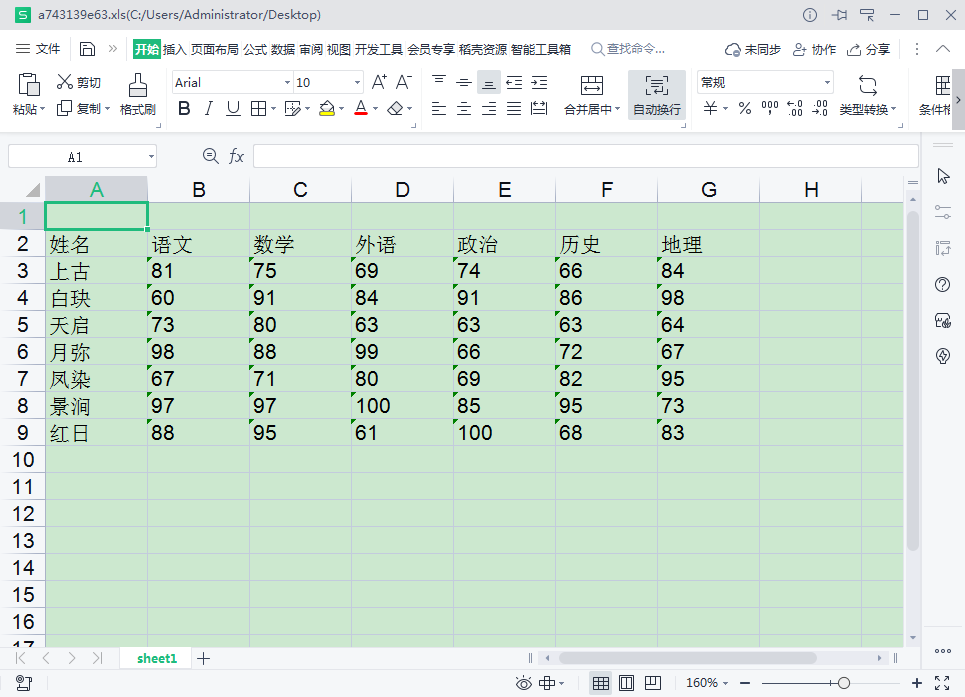Align text to middle vertically
Image resolution: width=965 pixels, height=697 pixels.
(464, 82)
